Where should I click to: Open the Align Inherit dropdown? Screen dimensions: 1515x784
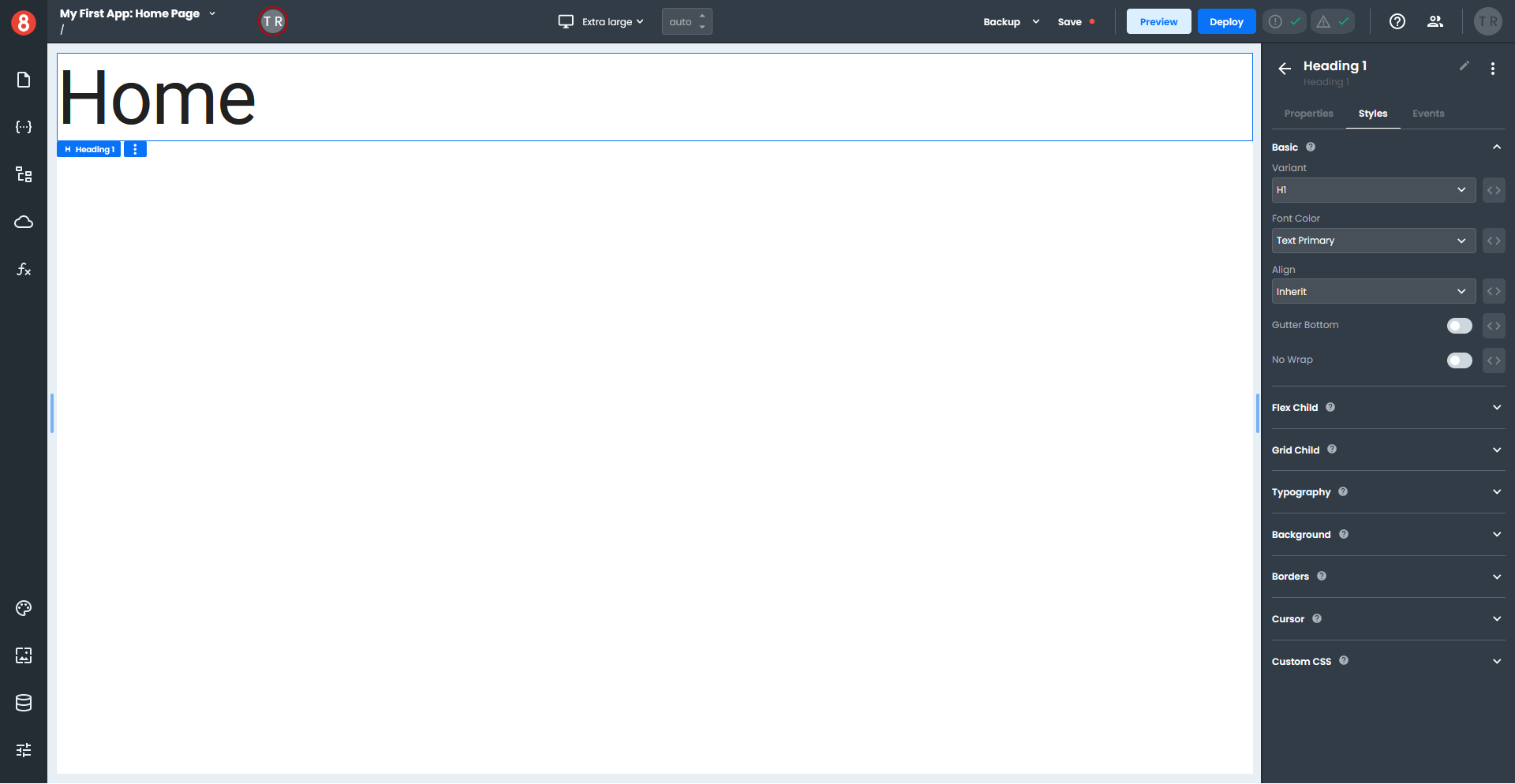1373,292
